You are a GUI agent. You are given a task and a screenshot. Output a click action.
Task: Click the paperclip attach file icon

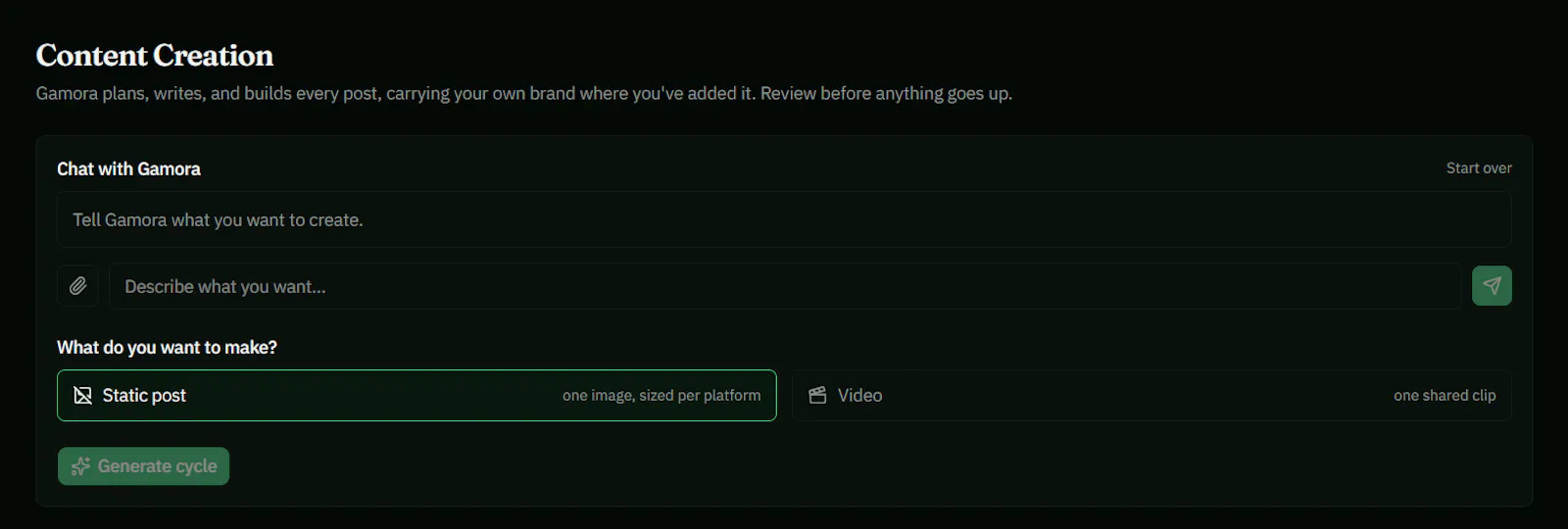pyautogui.click(x=77, y=286)
